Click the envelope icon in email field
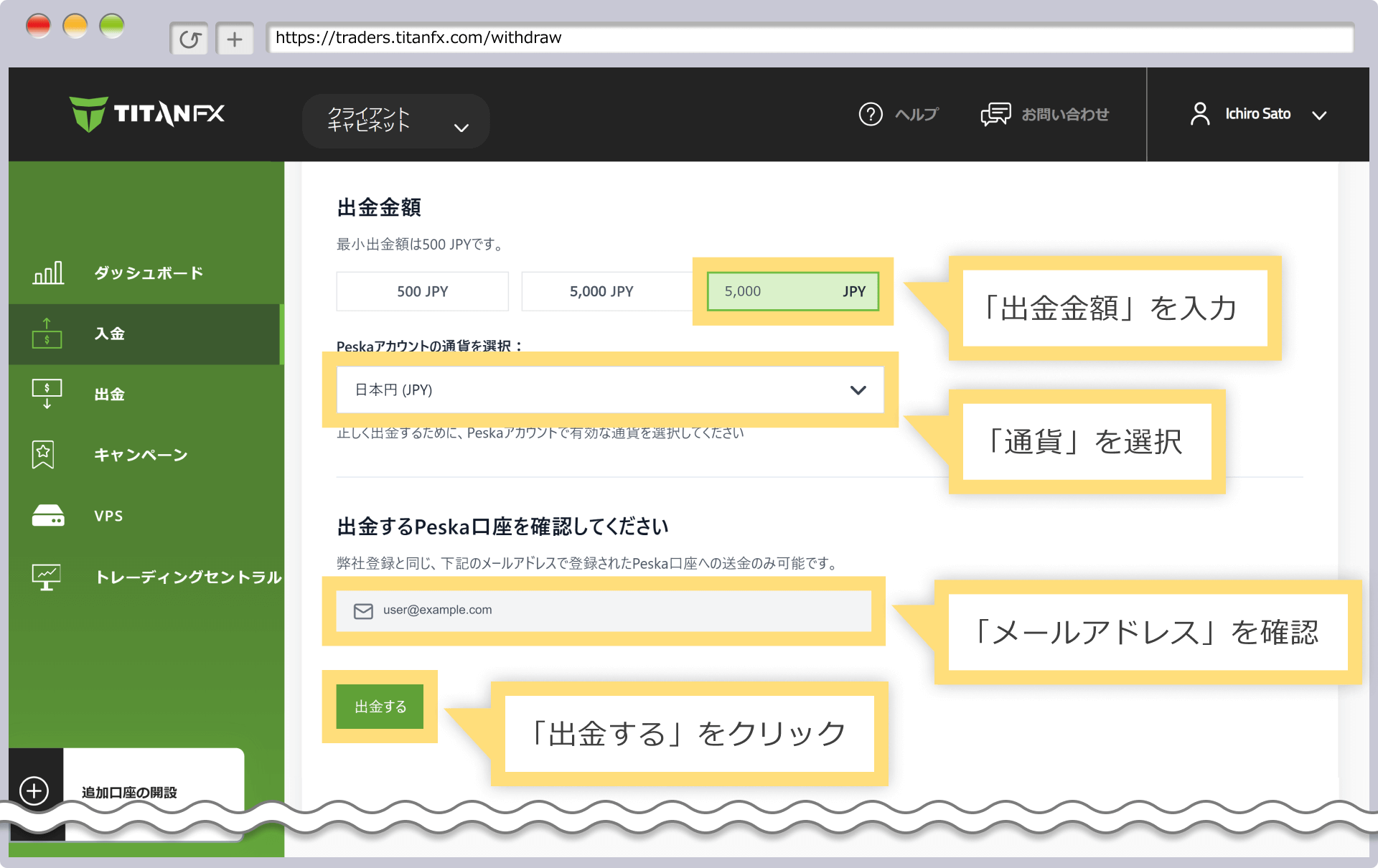The width and height of the screenshot is (1378, 868). [x=363, y=610]
